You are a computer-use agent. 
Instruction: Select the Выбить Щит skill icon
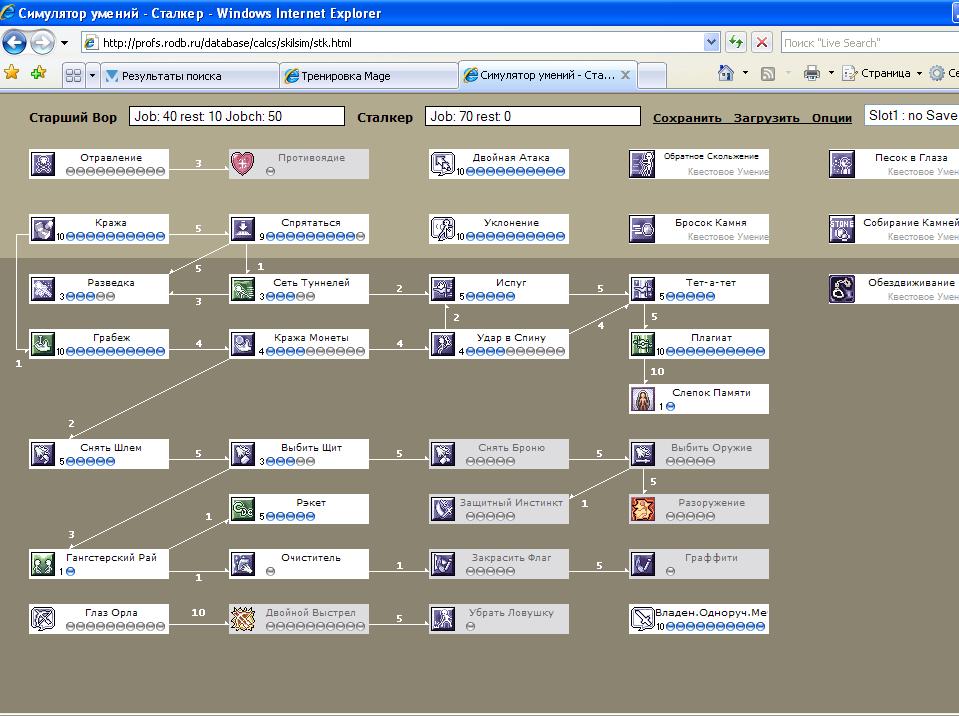click(x=243, y=454)
